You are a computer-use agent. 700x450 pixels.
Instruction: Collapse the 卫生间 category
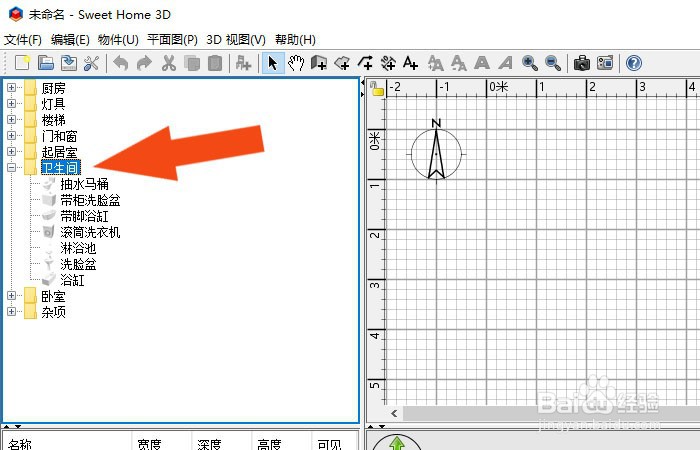12,168
